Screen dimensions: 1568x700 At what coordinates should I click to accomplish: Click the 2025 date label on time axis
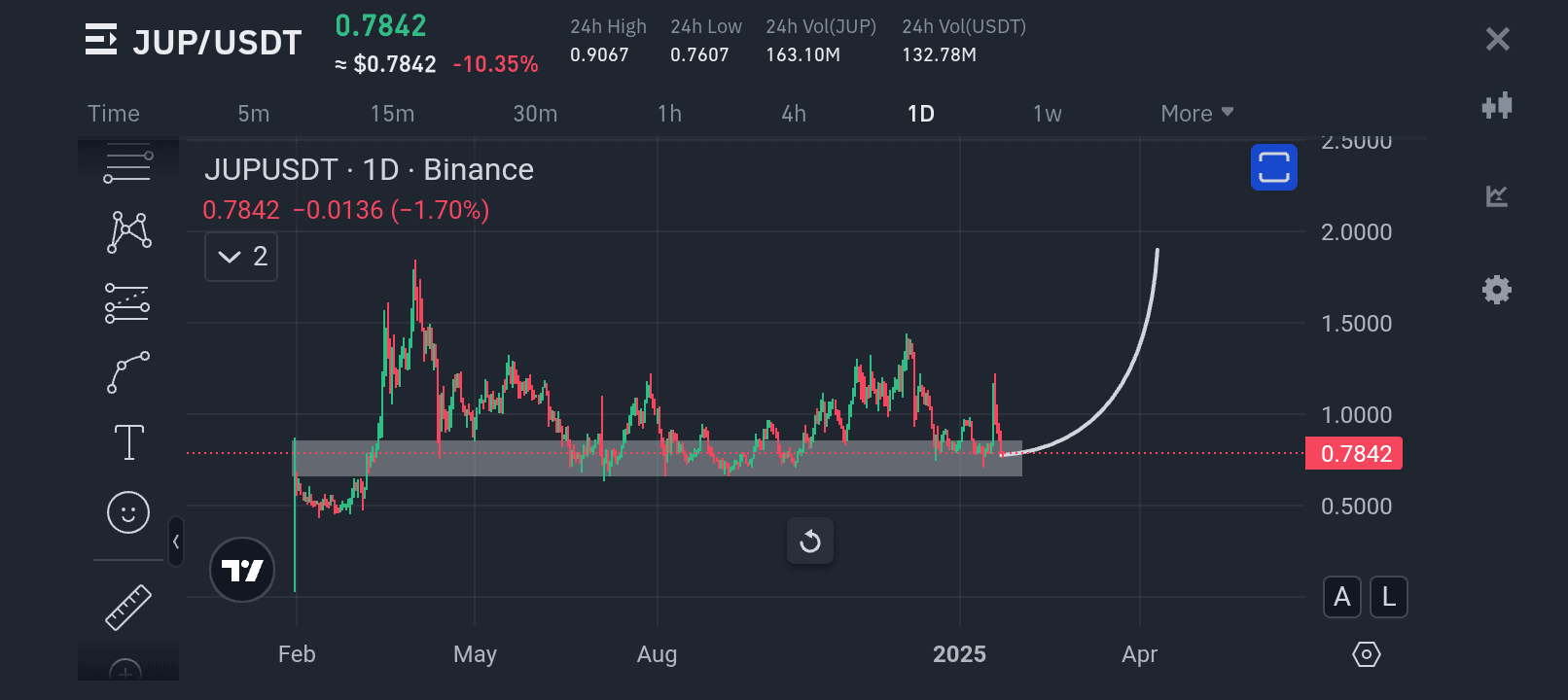[959, 654]
